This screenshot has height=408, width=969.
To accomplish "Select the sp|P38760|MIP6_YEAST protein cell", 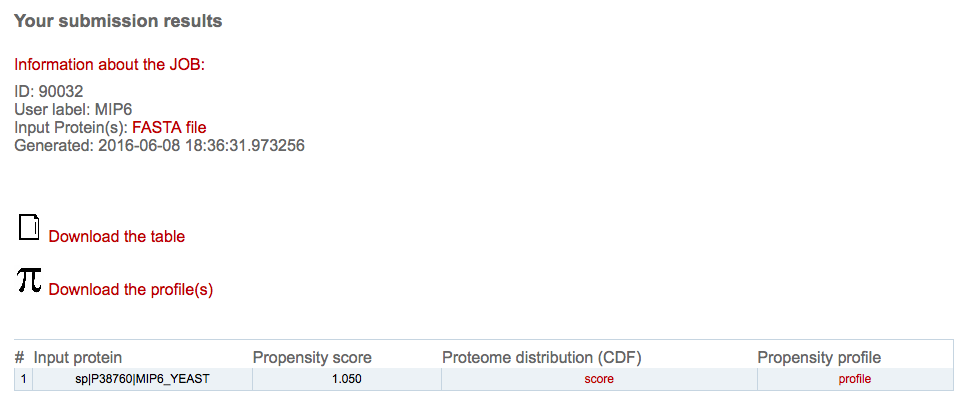I will coord(142,379).
